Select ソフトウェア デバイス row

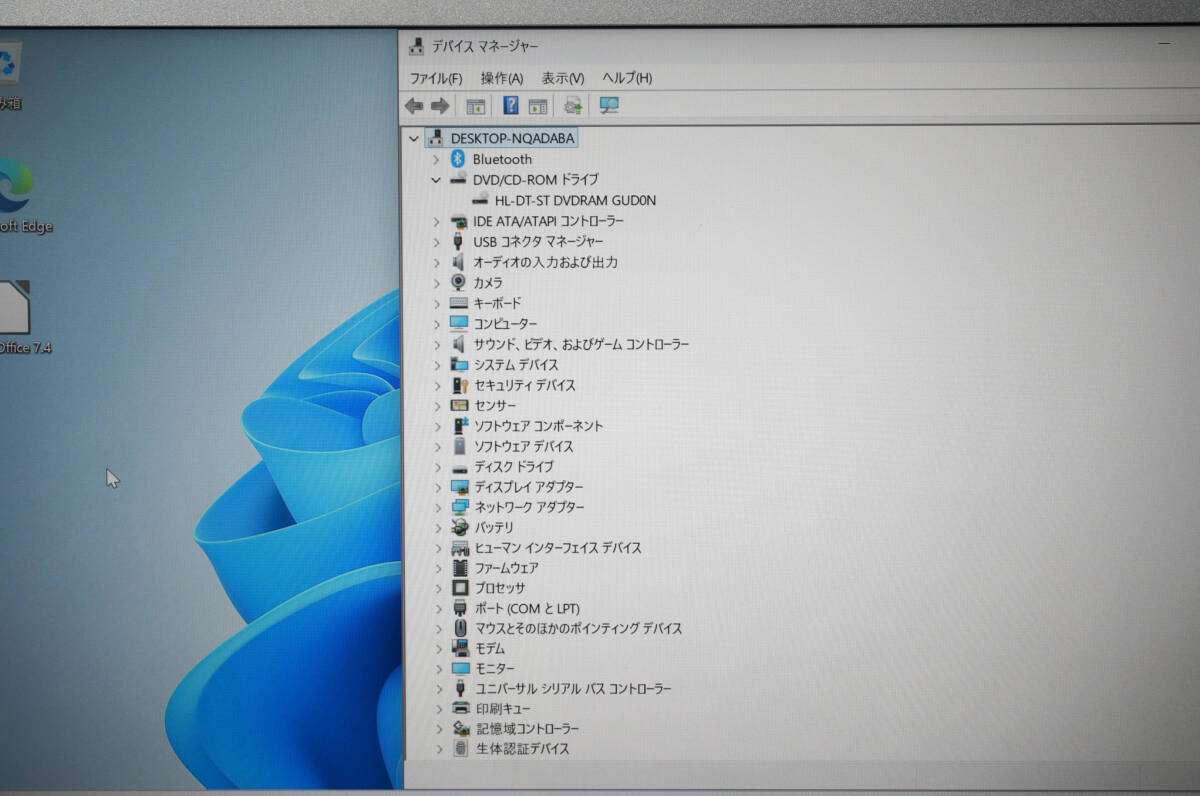(x=524, y=446)
